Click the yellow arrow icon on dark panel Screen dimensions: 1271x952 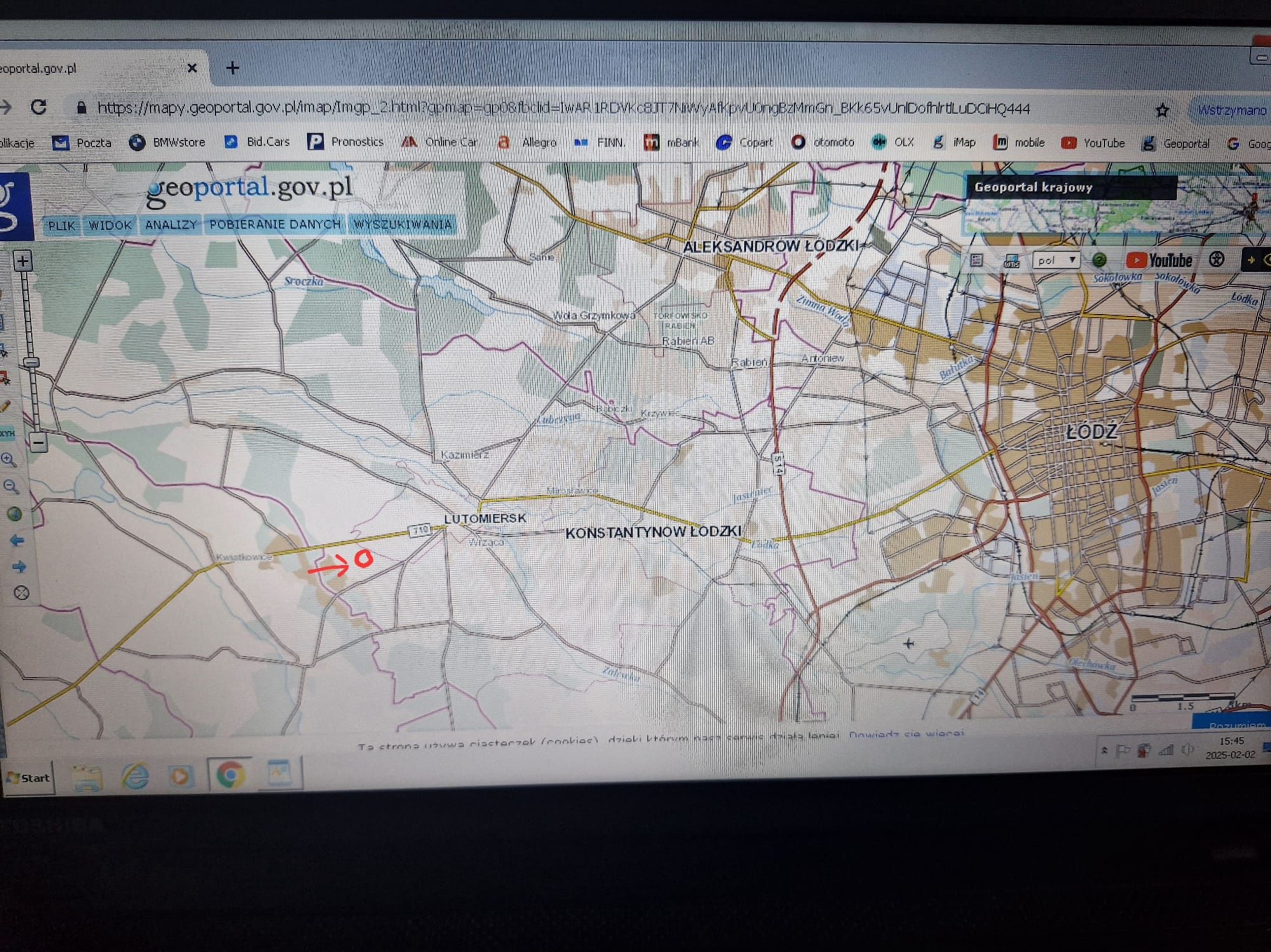pos(1251,259)
